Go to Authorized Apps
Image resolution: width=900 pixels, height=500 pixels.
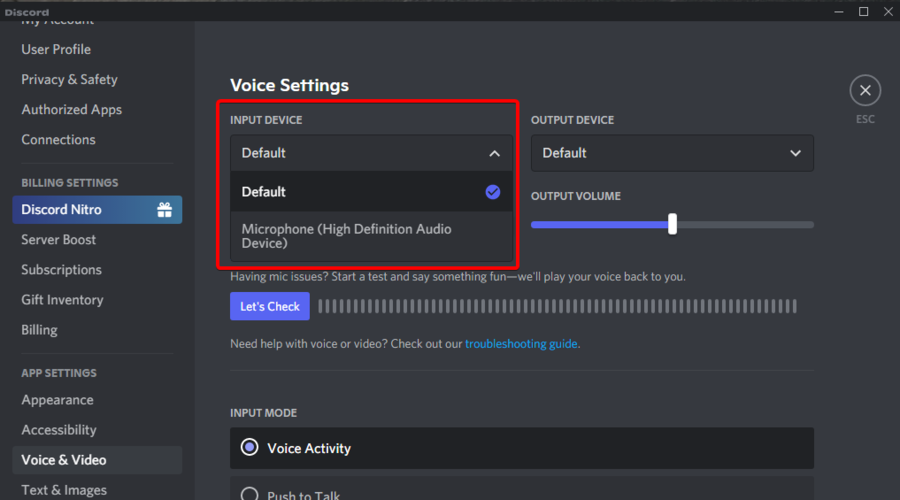tap(71, 110)
